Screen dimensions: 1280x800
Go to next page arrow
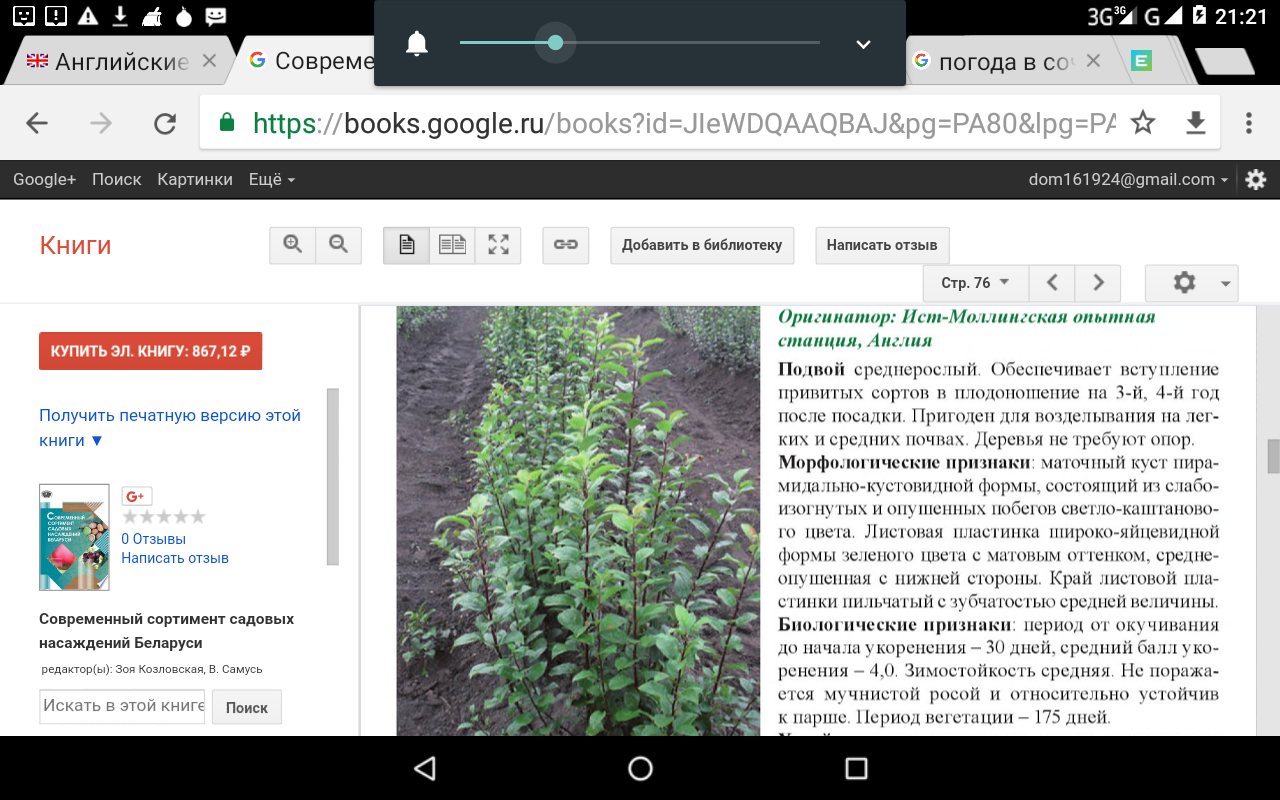(x=1098, y=283)
